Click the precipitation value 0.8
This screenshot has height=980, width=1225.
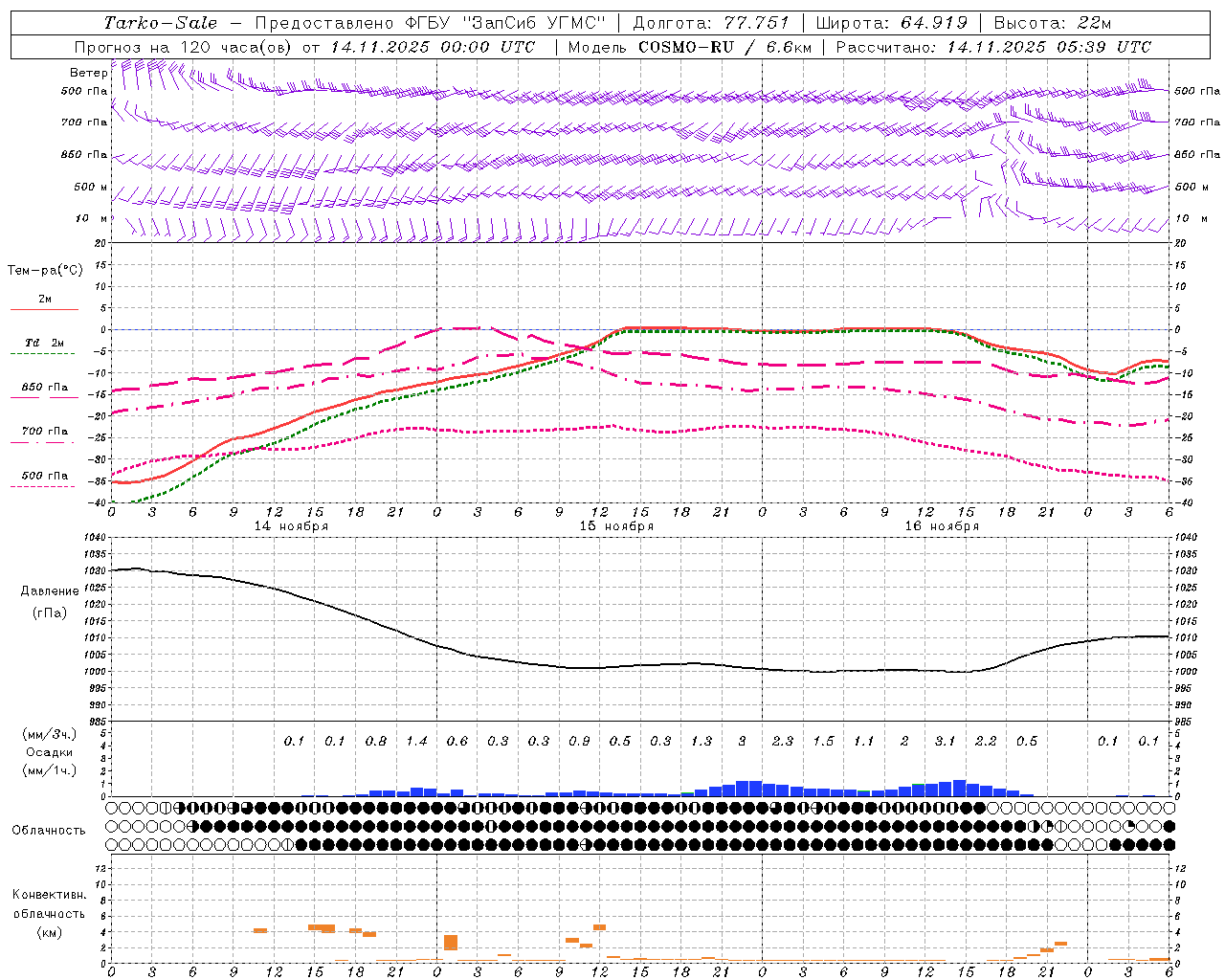(x=376, y=741)
